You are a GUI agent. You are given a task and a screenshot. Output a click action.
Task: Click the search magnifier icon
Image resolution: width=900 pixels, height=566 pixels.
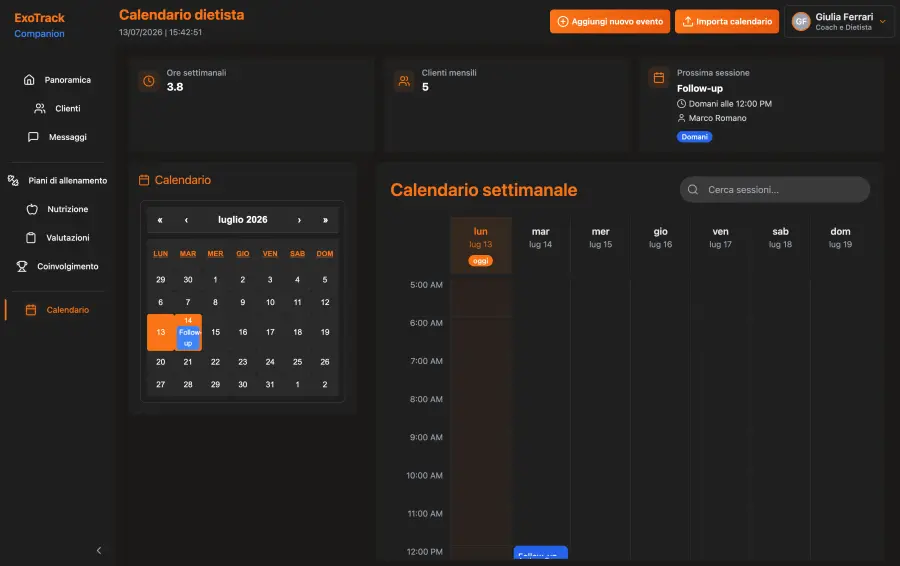tap(693, 189)
